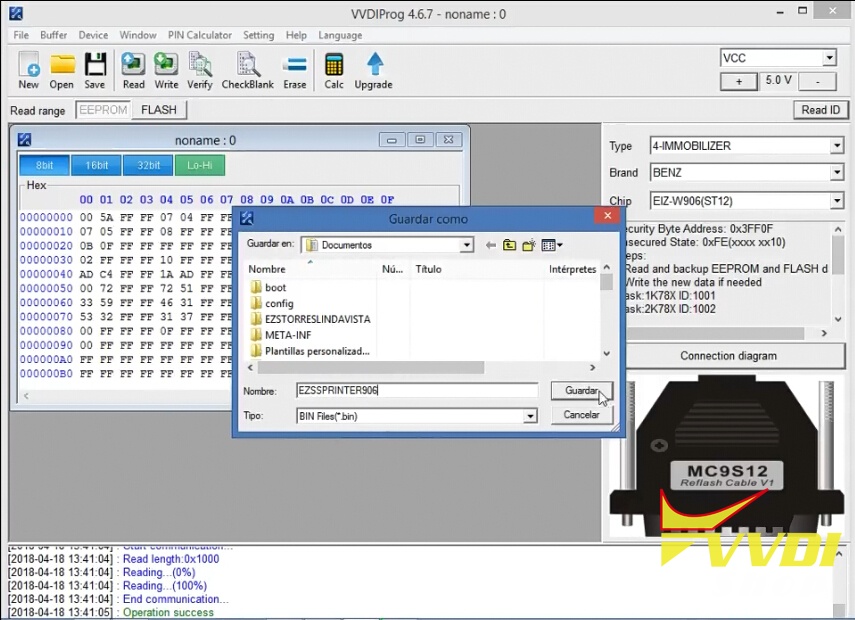Expand the Chip EIZ-W906(ST12) dropdown
This screenshot has height=620, width=855.
point(837,201)
